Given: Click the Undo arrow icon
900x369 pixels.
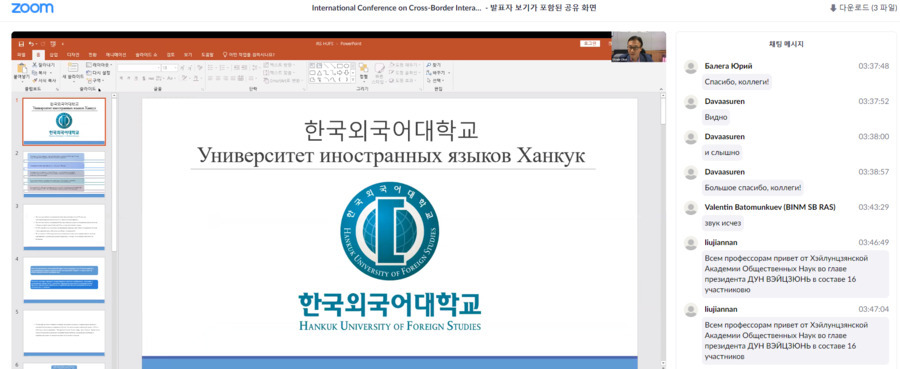Looking at the screenshot, I should 31,44.
